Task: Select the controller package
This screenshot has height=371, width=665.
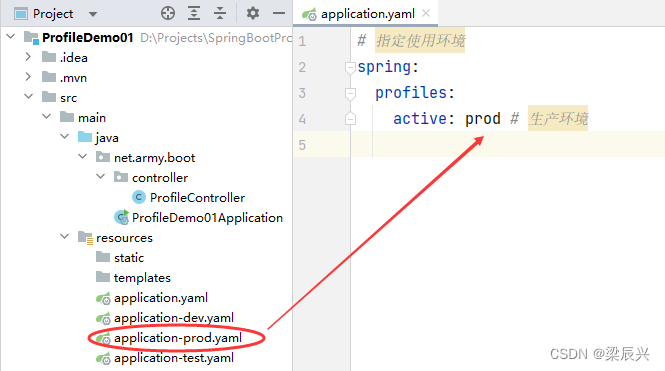Action: click(x=160, y=178)
